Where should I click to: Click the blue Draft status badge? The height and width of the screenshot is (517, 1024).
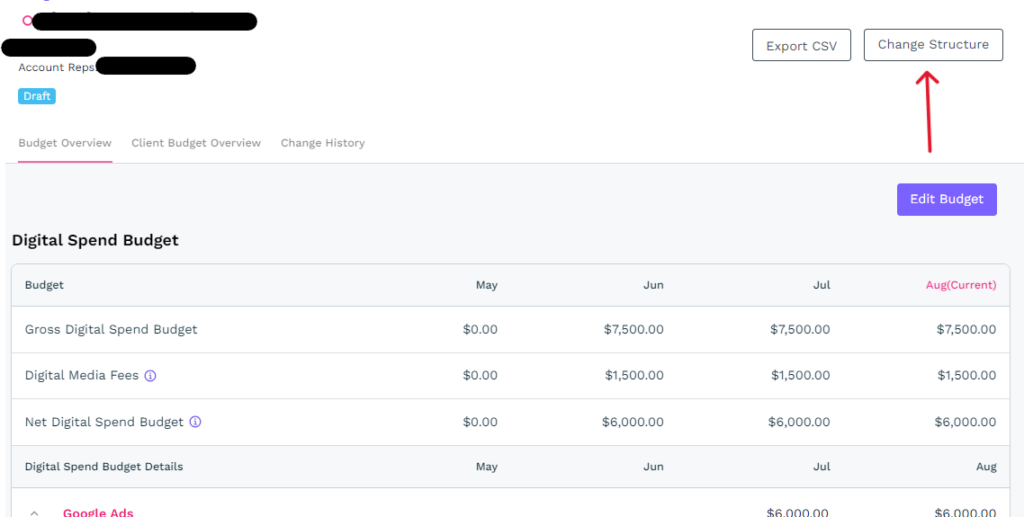pos(37,96)
